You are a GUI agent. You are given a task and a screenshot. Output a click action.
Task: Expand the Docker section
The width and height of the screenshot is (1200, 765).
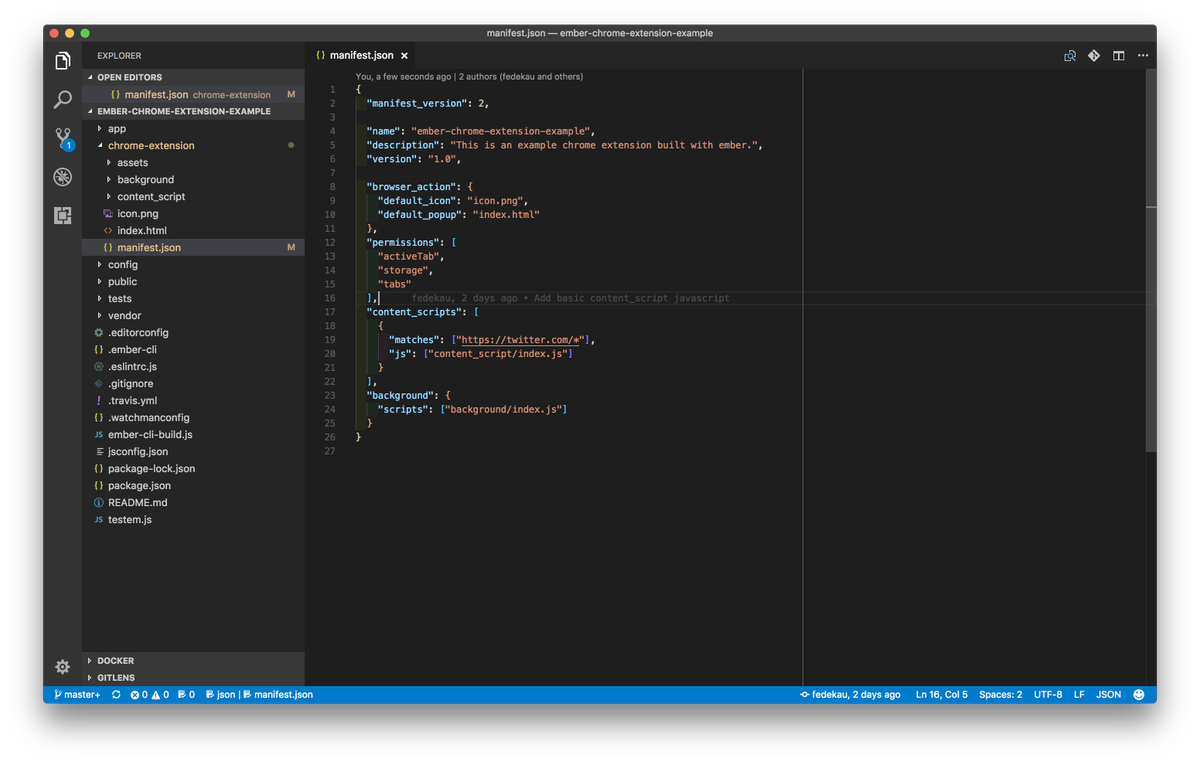coord(193,661)
